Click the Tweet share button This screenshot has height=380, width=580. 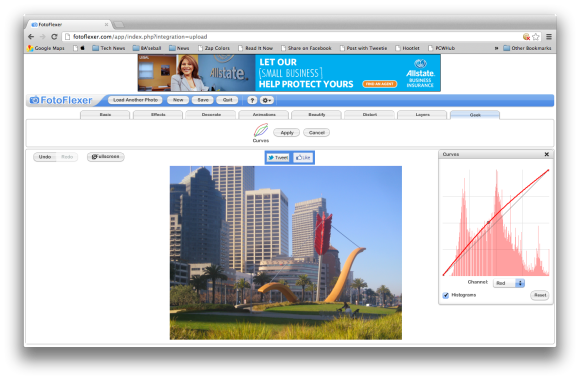pyautogui.click(x=278, y=158)
